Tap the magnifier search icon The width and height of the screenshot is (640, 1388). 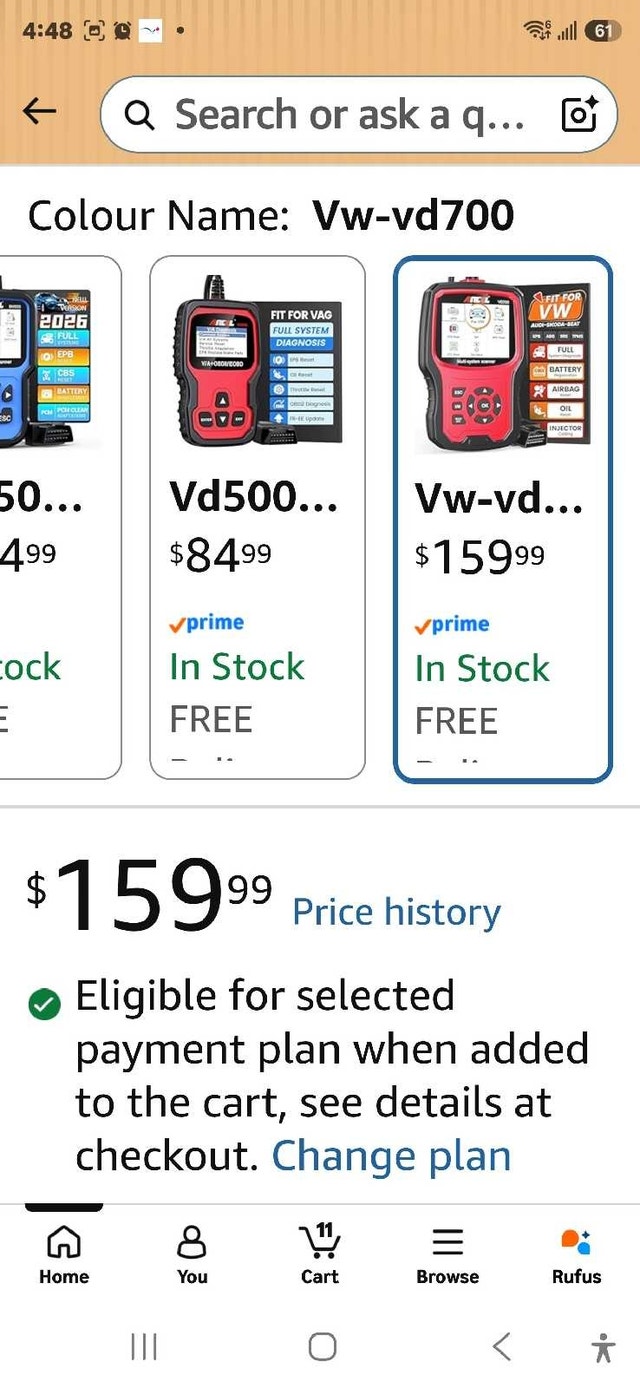click(140, 116)
